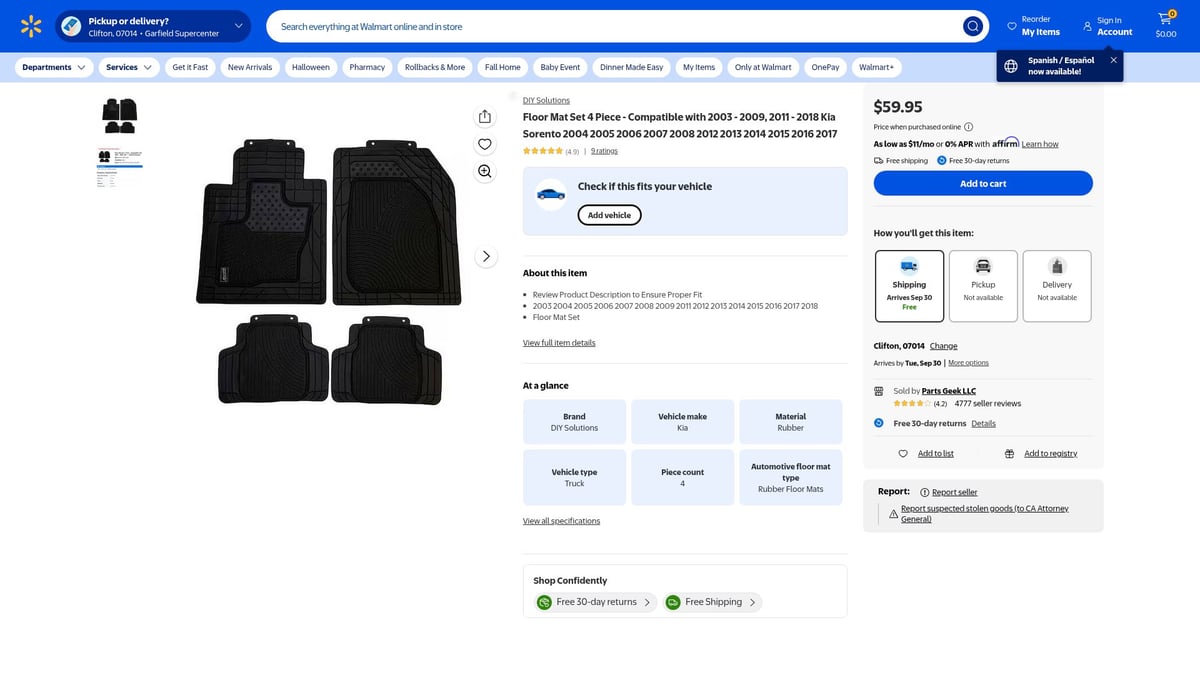Expand Free Shipping details chevron

(x=752, y=602)
